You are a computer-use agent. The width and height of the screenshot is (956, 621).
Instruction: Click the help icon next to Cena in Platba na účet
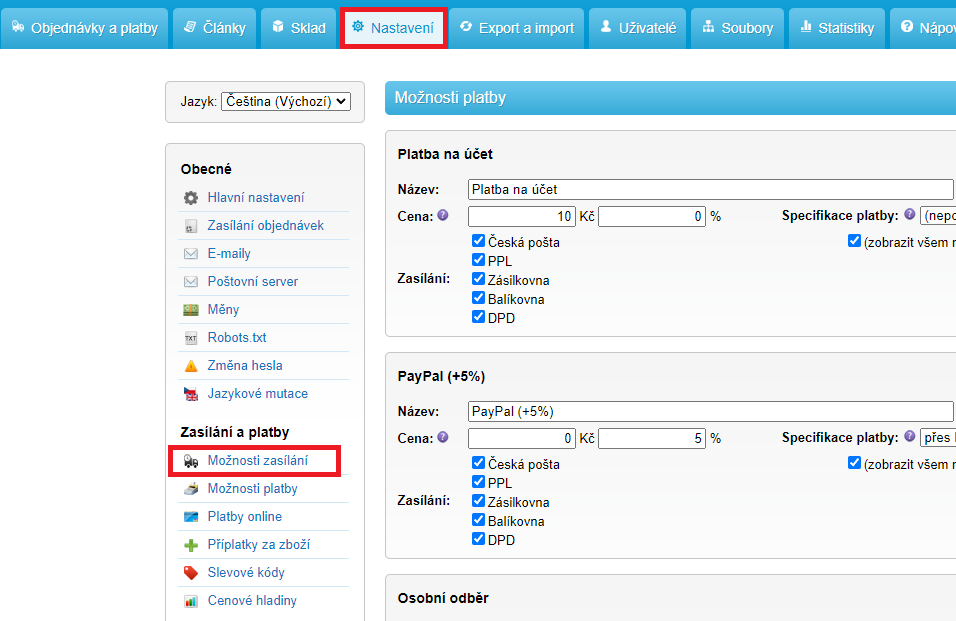[x=443, y=215]
